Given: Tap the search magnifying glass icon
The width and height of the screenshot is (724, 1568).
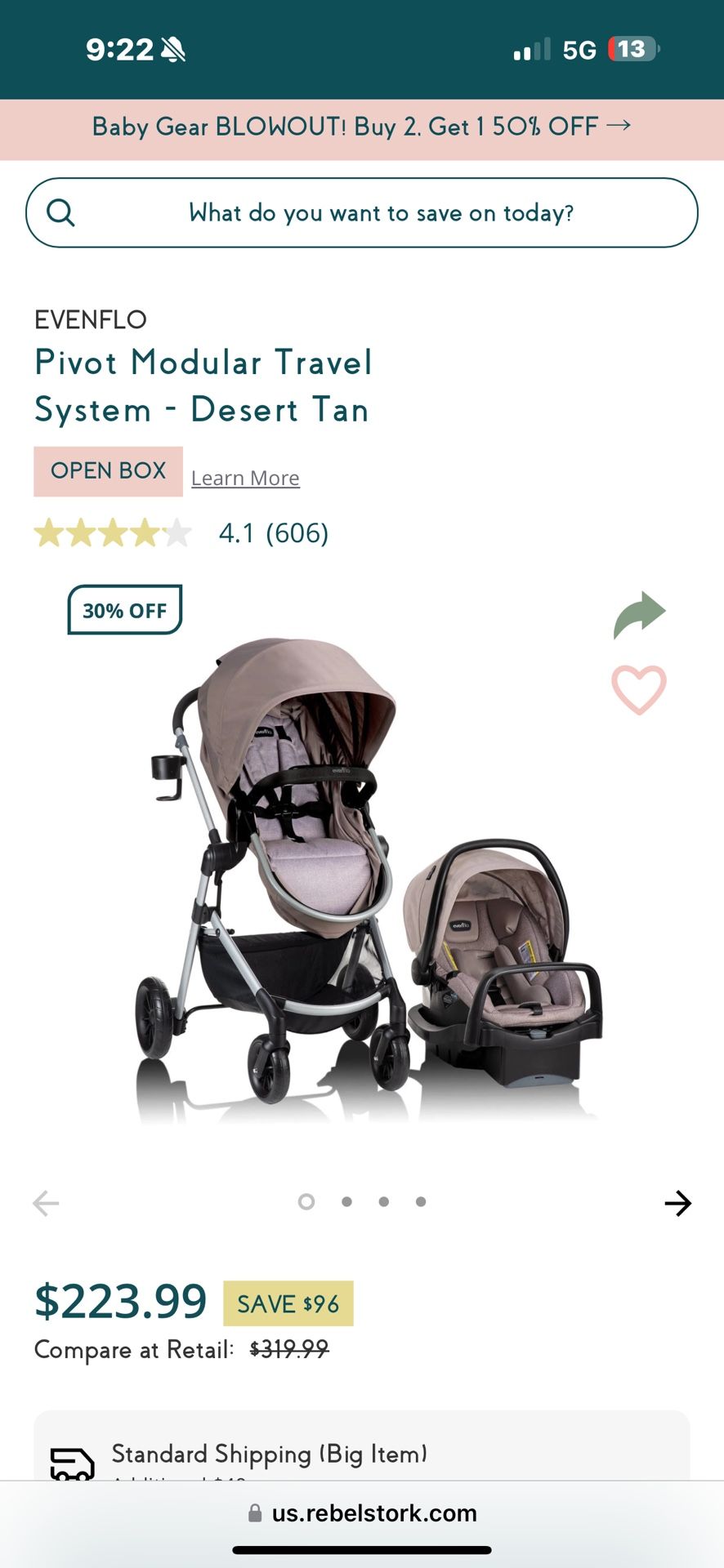Looking at the screenshot, I should point(61,213).
